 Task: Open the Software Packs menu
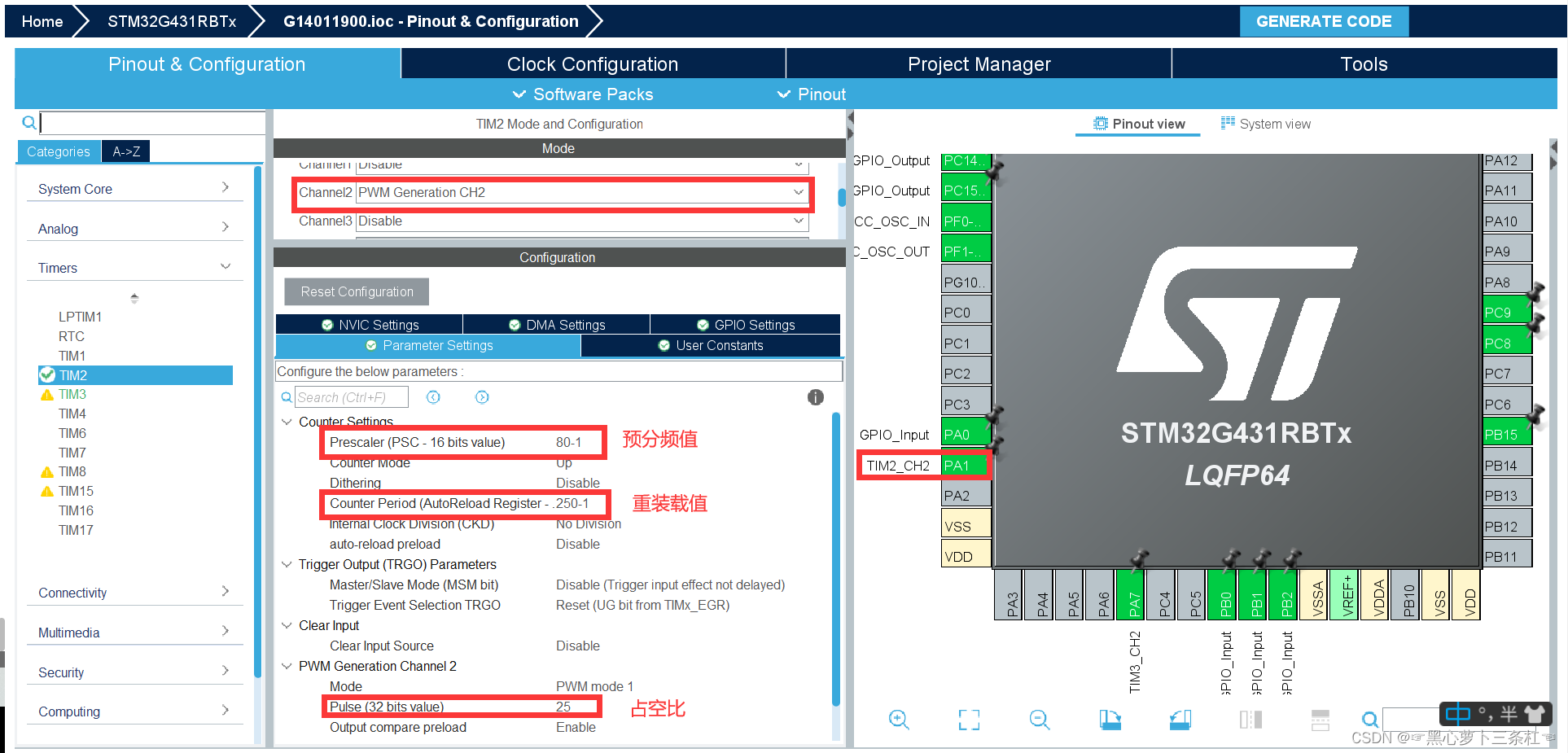click(x=583, y=94)
